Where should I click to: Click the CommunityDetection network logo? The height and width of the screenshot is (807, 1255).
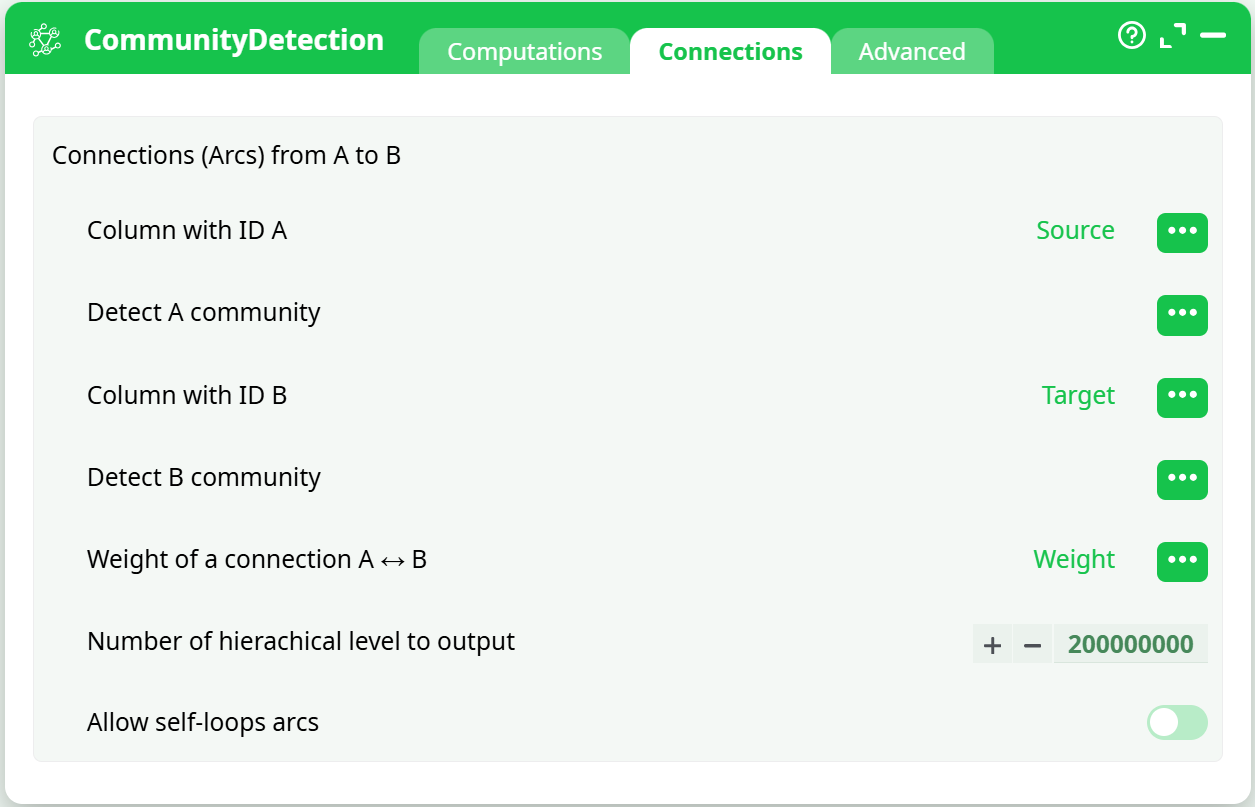point(44,39)
